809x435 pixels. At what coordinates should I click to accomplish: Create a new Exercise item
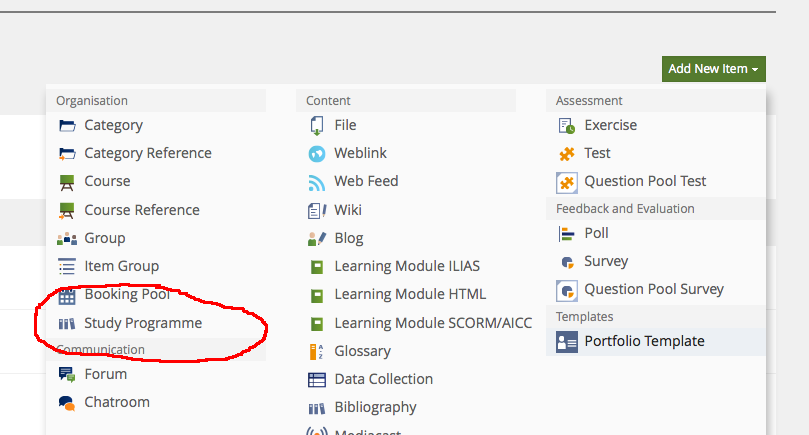tap(610, 125)
